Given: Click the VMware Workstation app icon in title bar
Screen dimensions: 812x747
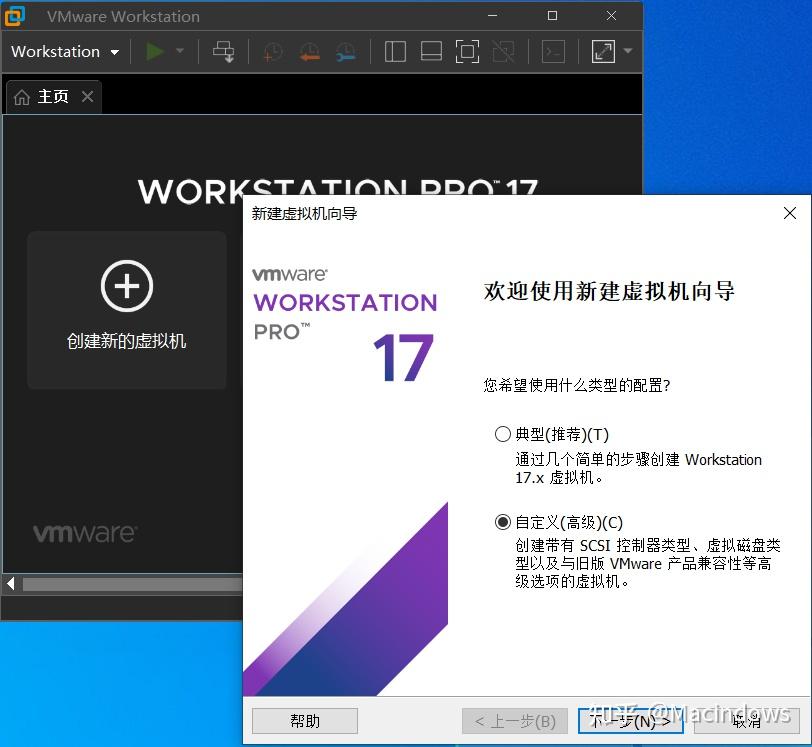Looking at the screenshot, I should pyautogui.click(x=14, y=16).
